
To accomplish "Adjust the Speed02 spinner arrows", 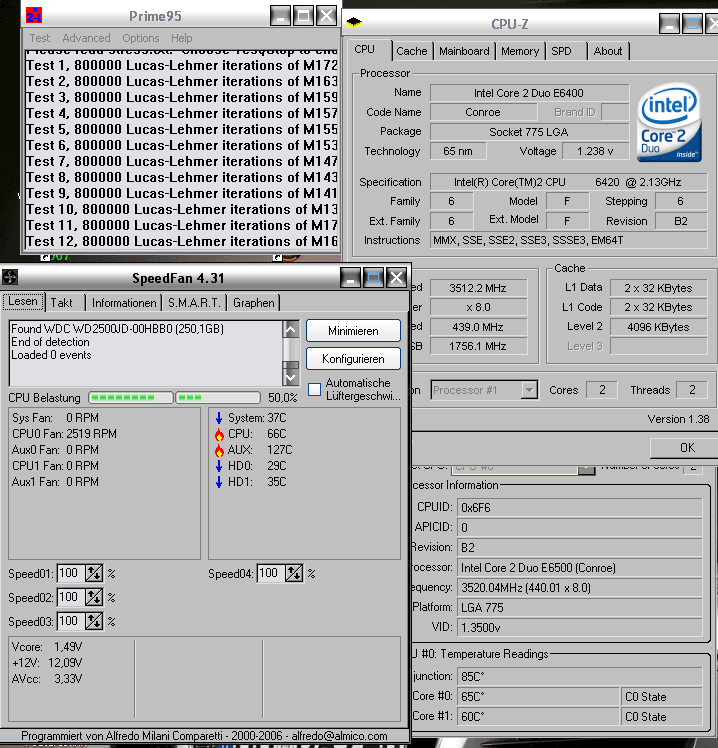I will coord(94,597).
